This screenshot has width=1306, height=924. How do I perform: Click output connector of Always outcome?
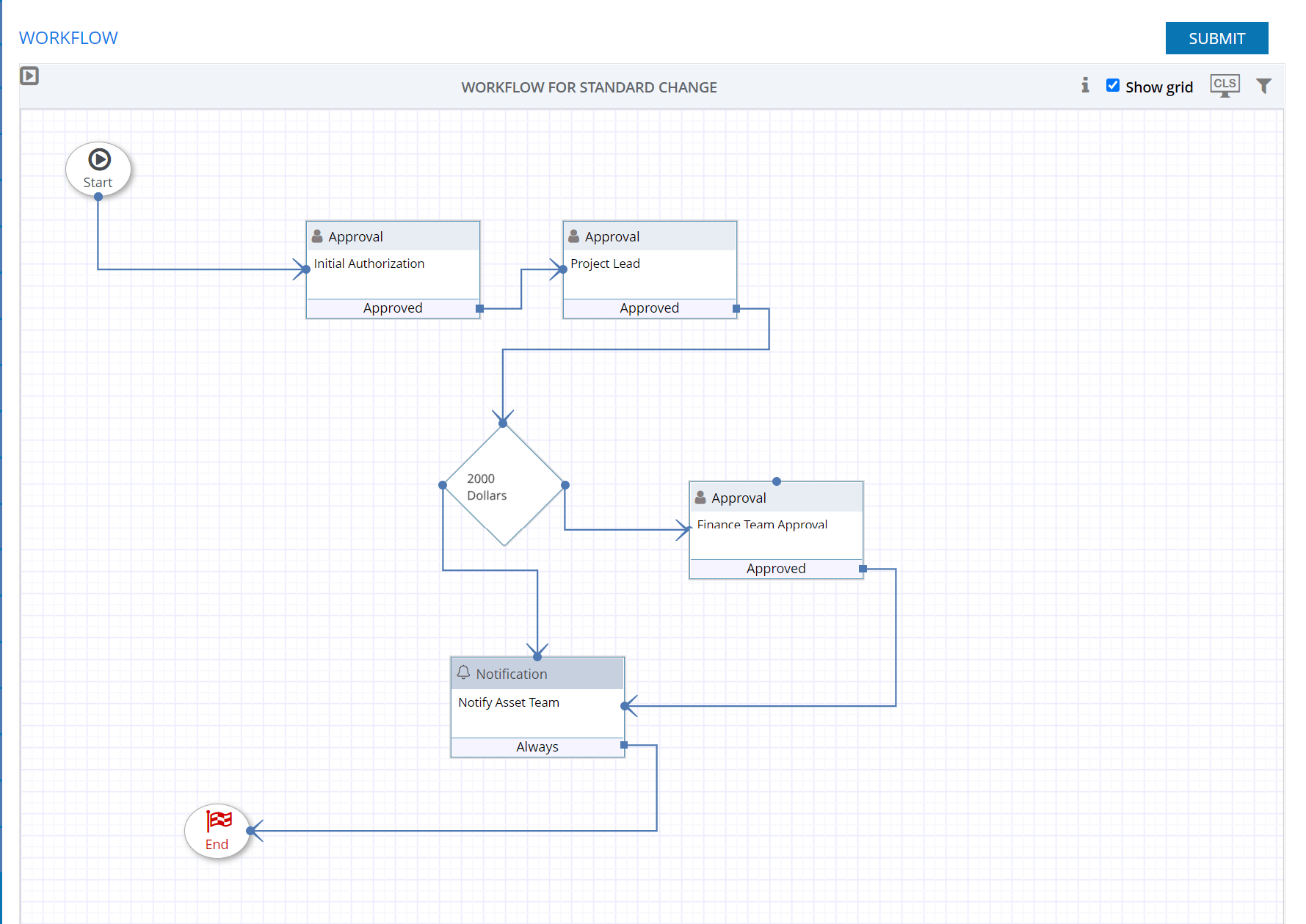624,745
